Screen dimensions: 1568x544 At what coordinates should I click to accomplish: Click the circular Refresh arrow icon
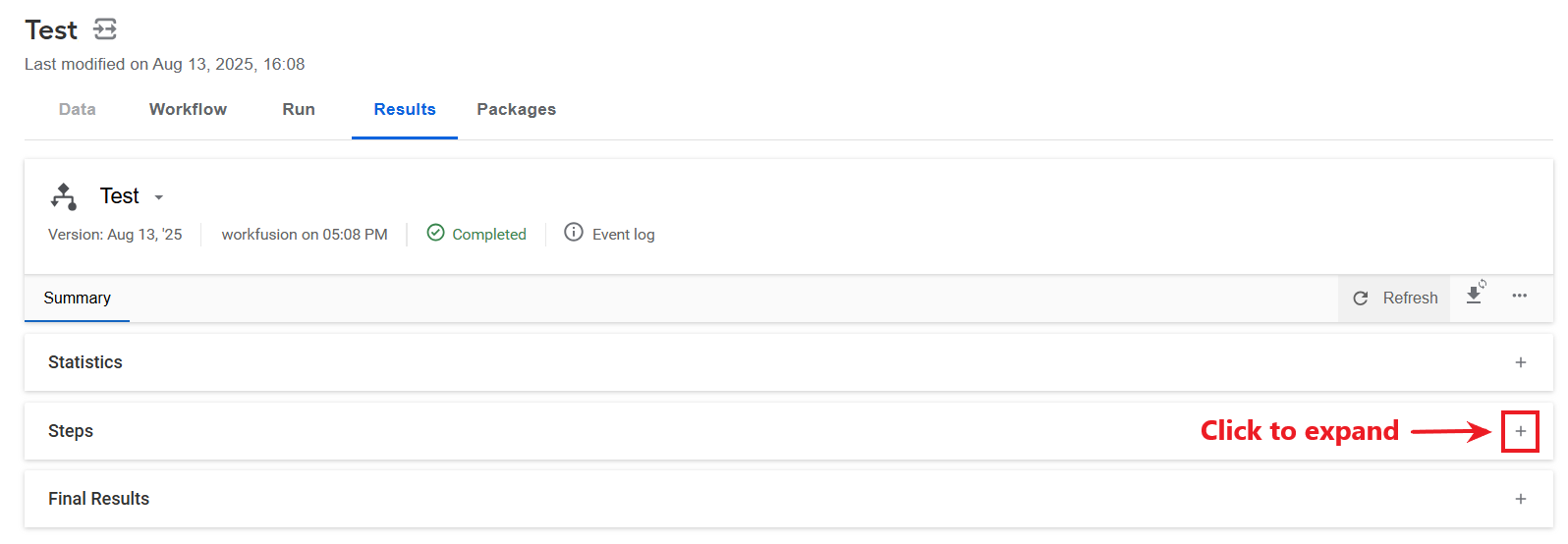1361,299
